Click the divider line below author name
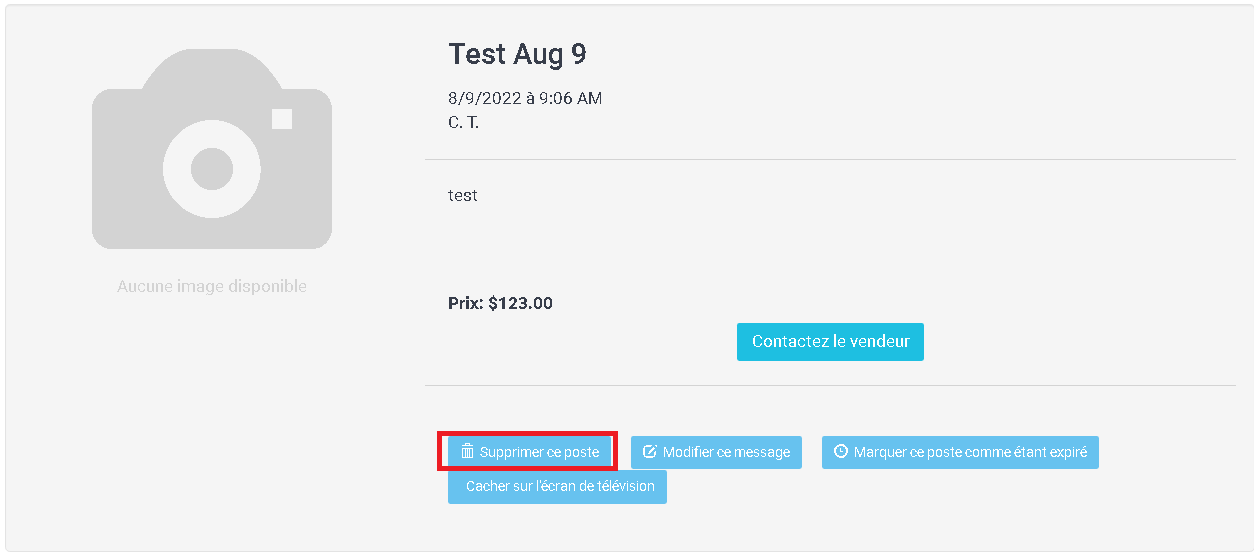 (830, 159)
